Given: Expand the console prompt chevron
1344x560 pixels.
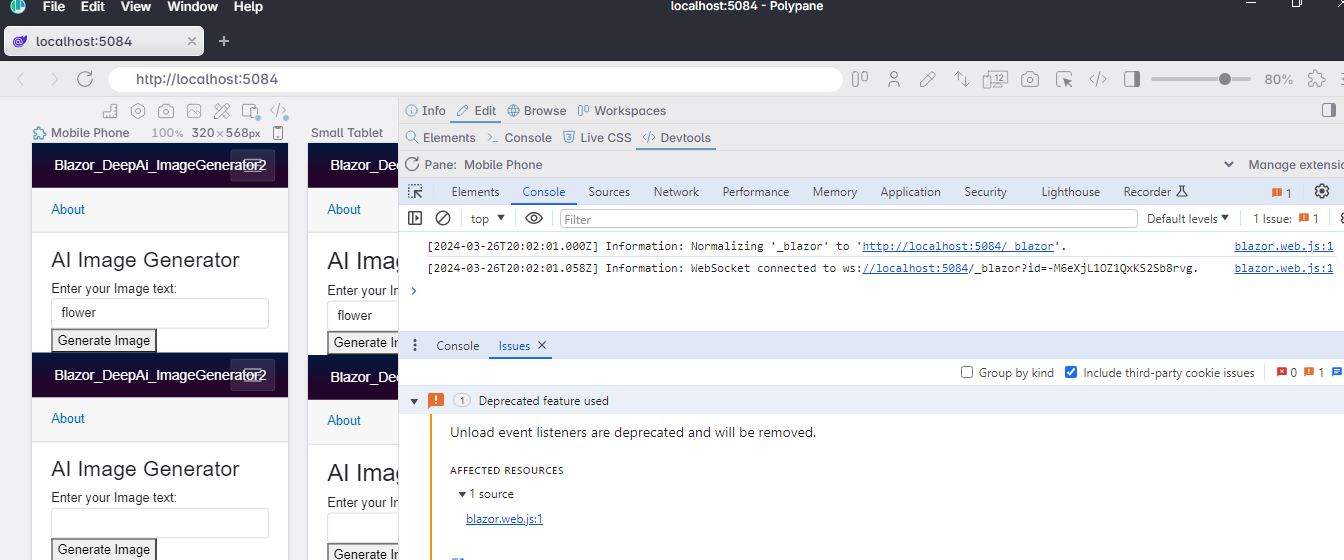Looking at the screenshot, I should 414,291.
